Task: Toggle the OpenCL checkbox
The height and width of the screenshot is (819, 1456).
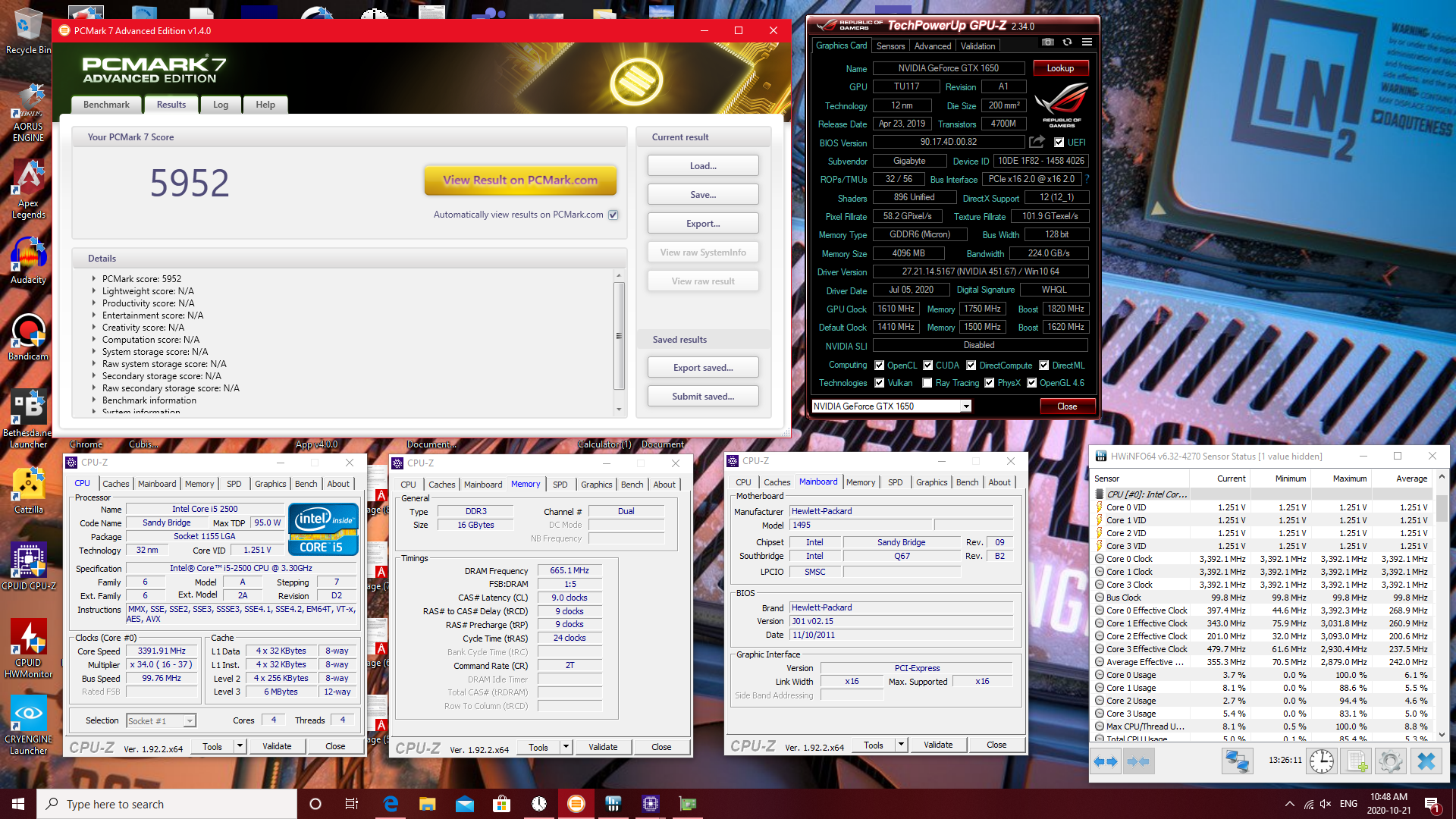Action: [879, 365]
